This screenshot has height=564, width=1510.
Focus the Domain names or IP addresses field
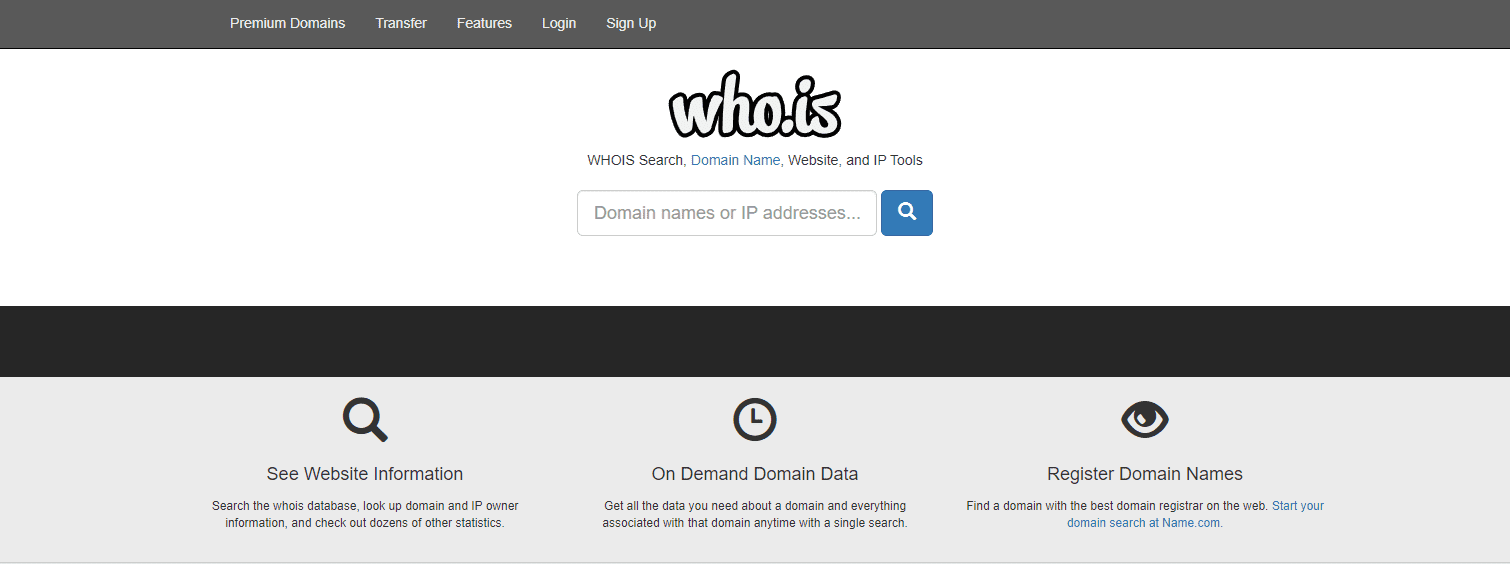pyautogui.click(x=727, y=213)
